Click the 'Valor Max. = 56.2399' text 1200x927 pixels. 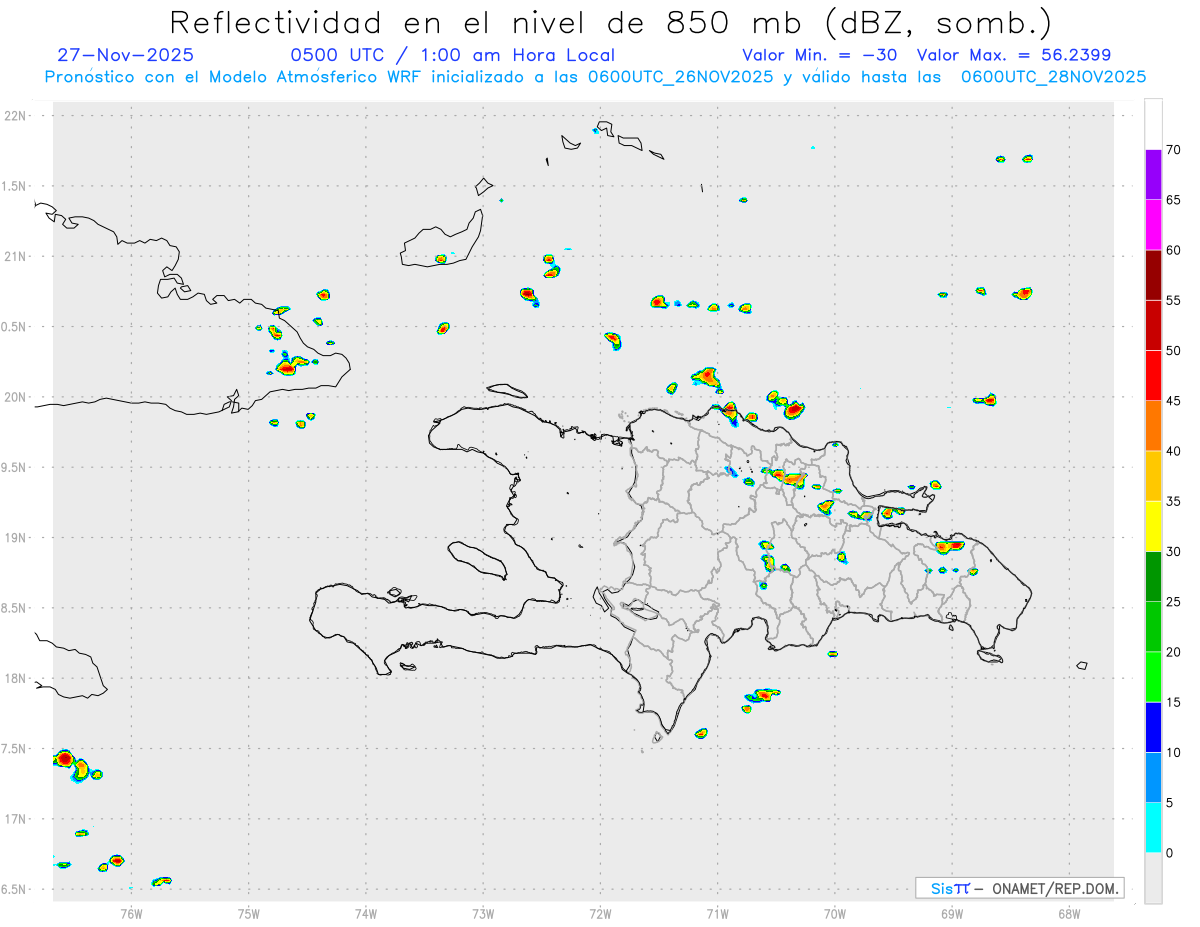(1014, 55)
